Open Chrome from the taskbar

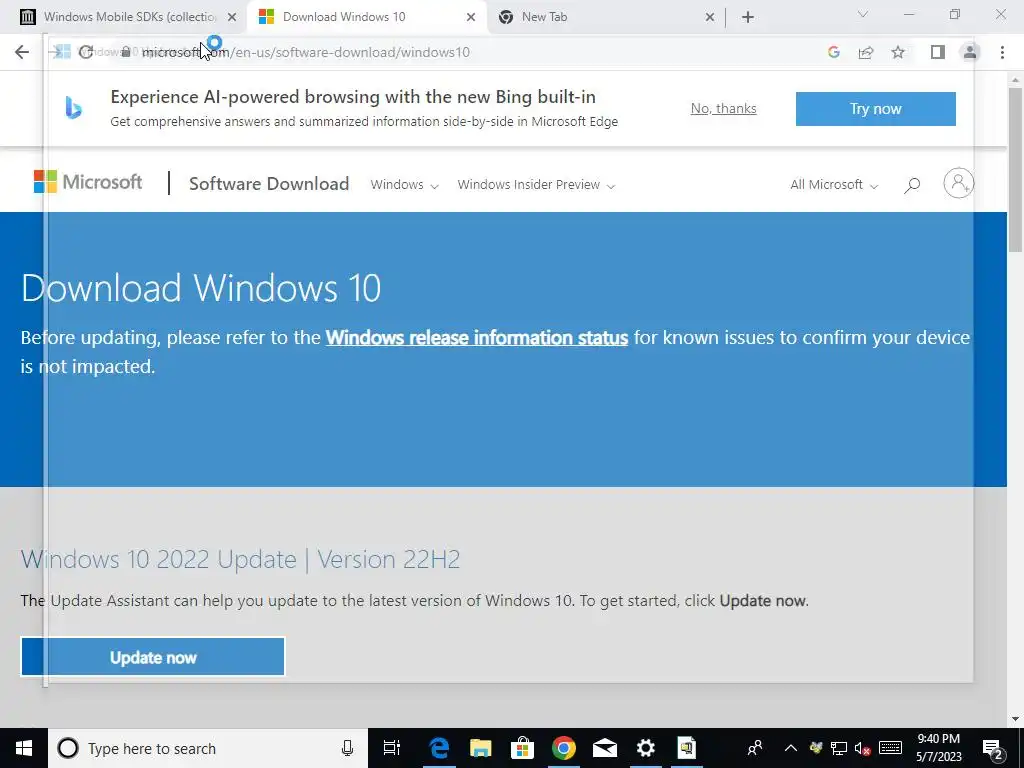(564, 748)
